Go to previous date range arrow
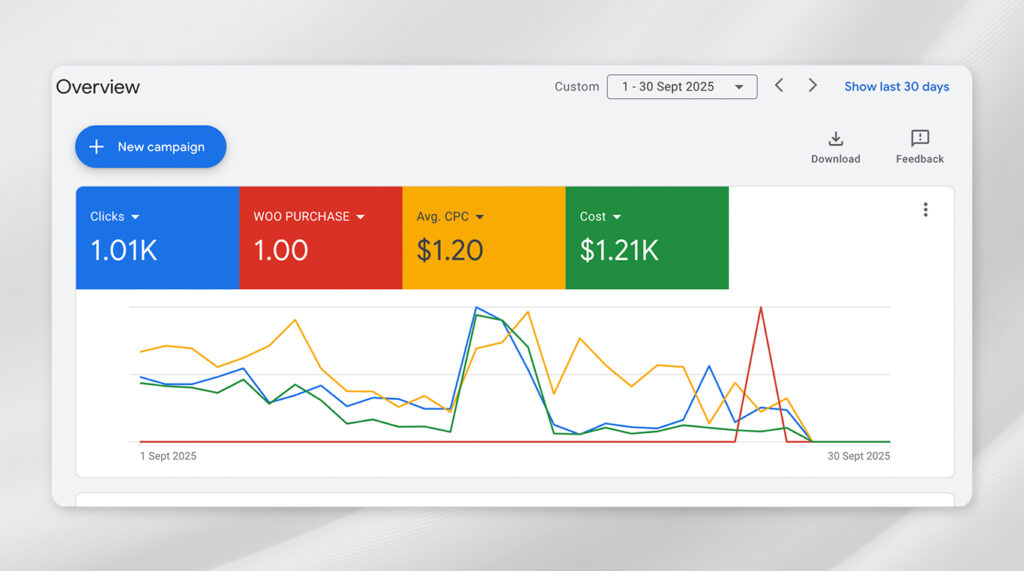Screen dimensions: 1024x571 tap(779, 86)
